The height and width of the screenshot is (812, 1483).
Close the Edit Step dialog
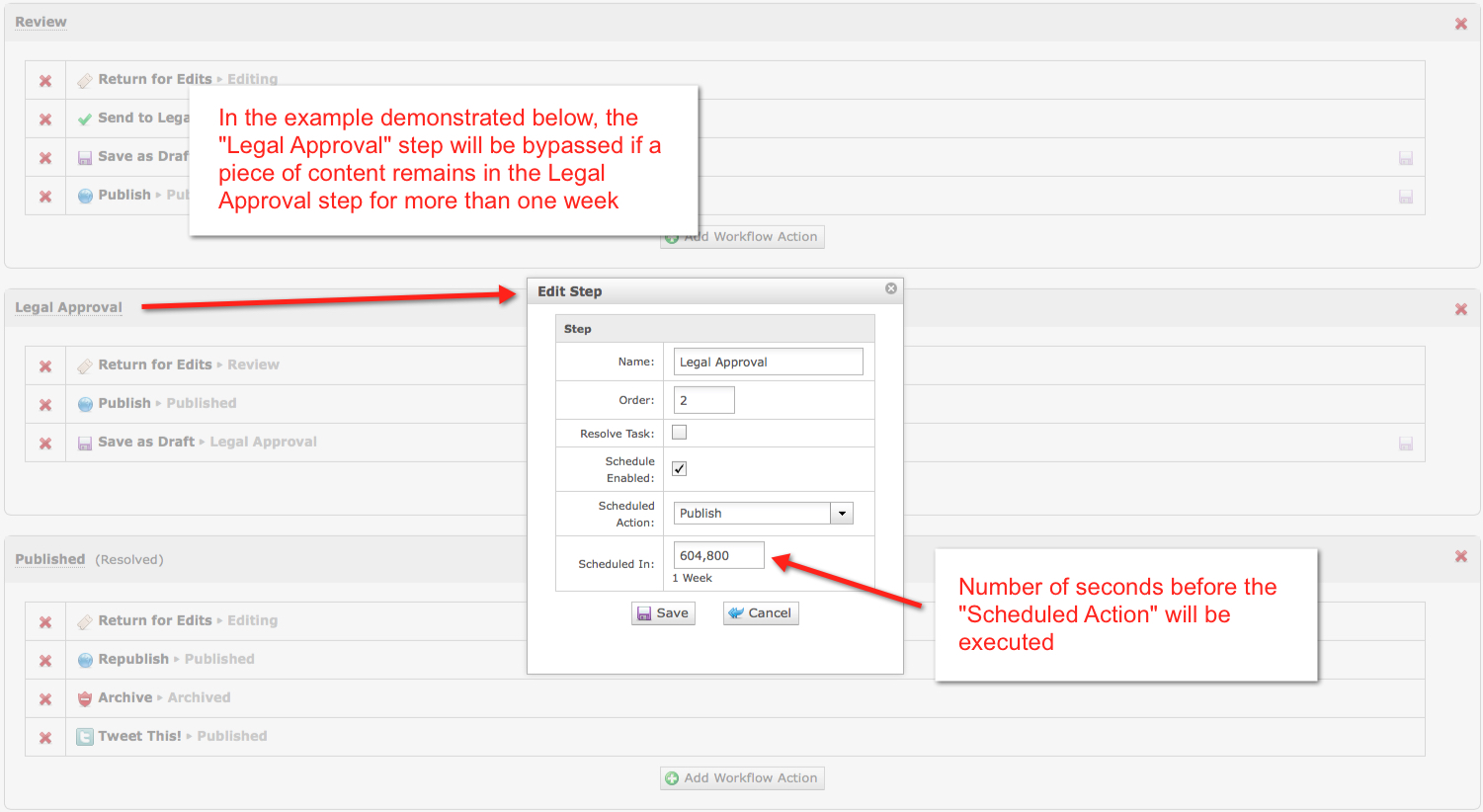point(890,288)
